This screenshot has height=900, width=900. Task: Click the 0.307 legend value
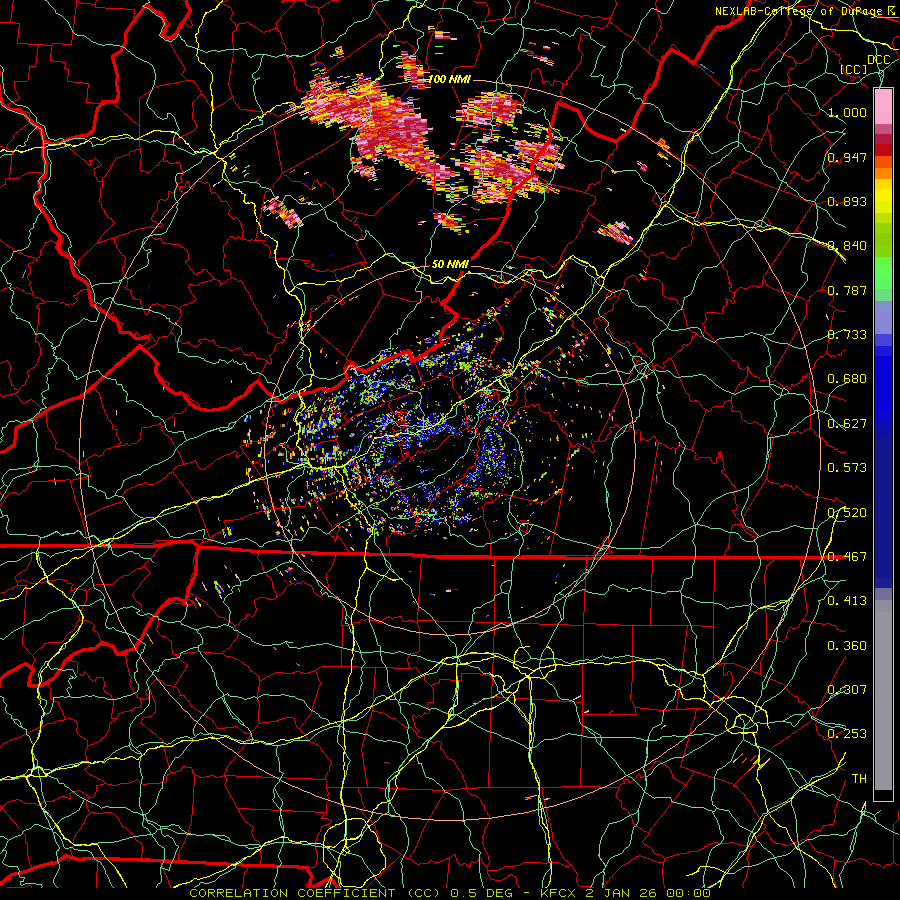click(x=847, y=690)
